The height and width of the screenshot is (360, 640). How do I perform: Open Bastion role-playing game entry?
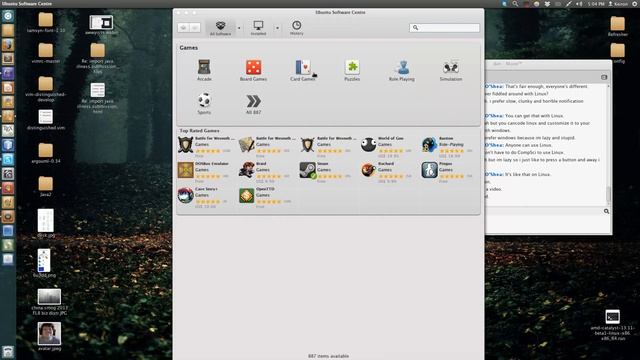coord(447,147)
